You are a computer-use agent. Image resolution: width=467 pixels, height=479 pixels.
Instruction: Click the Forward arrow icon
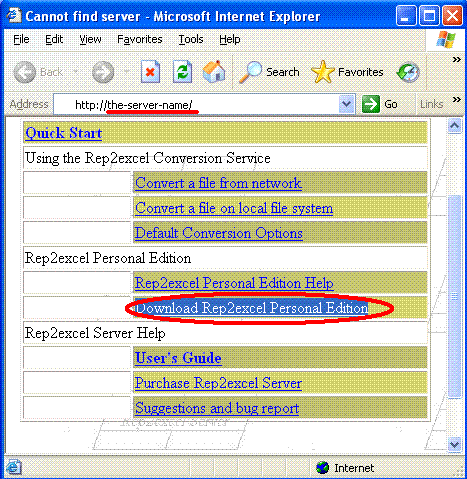[103, 72]
